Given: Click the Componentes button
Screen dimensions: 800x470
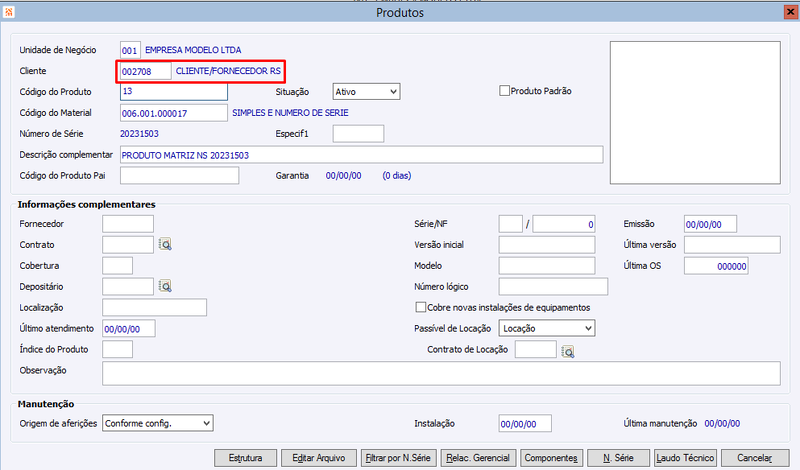Looking at the screenshot, I should point(551,458).
